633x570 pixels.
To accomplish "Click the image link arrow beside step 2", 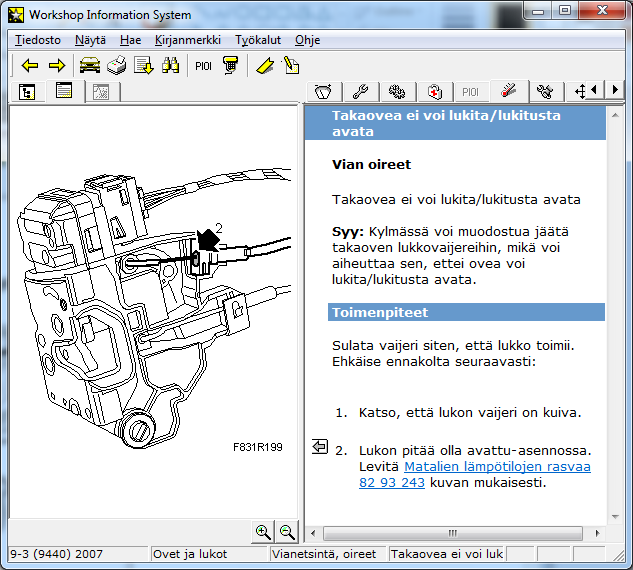I will [320, 446].
